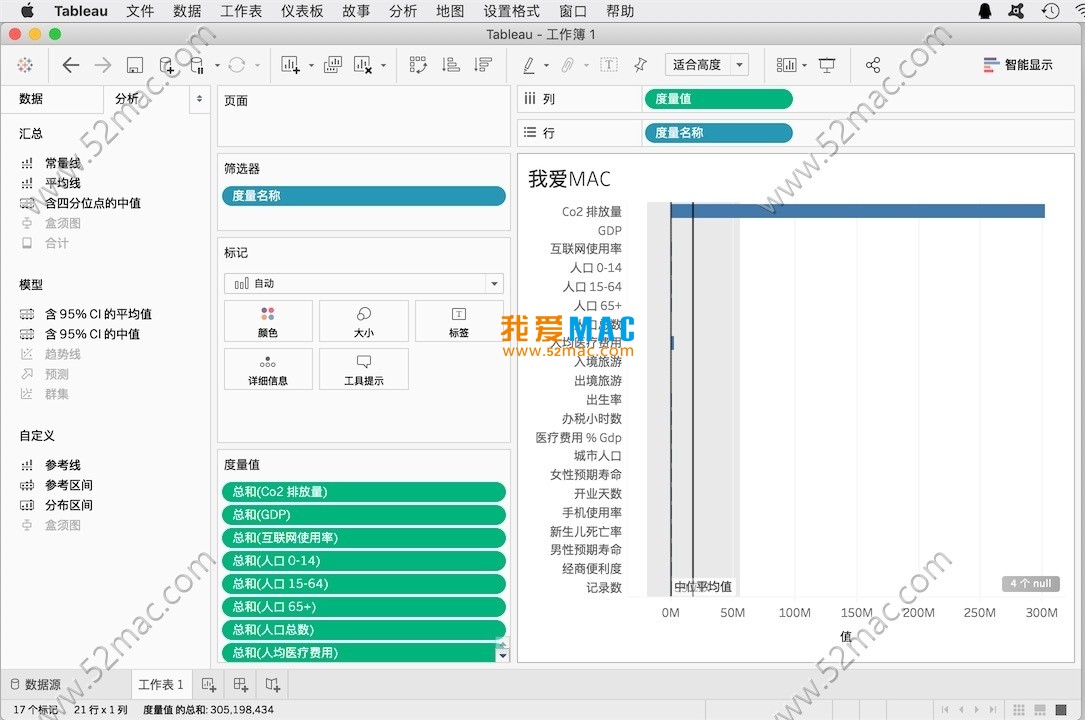
Task: Click the add new data source icon
Action: pos(167,65)
